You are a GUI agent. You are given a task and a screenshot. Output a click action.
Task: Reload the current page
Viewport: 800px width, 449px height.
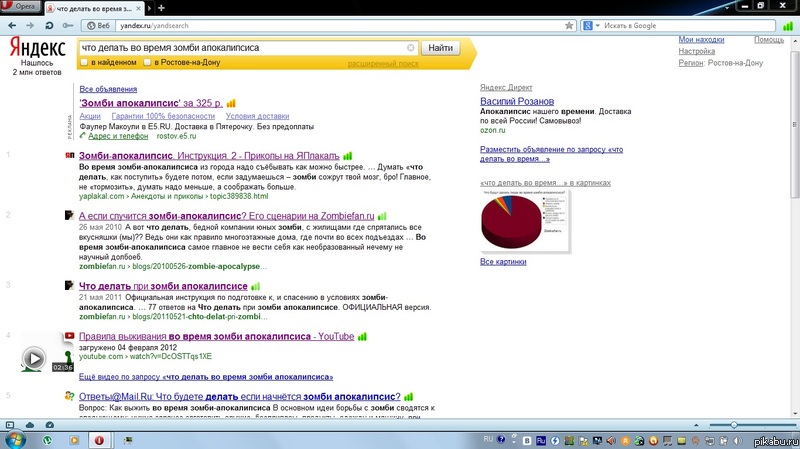(49, 25)
